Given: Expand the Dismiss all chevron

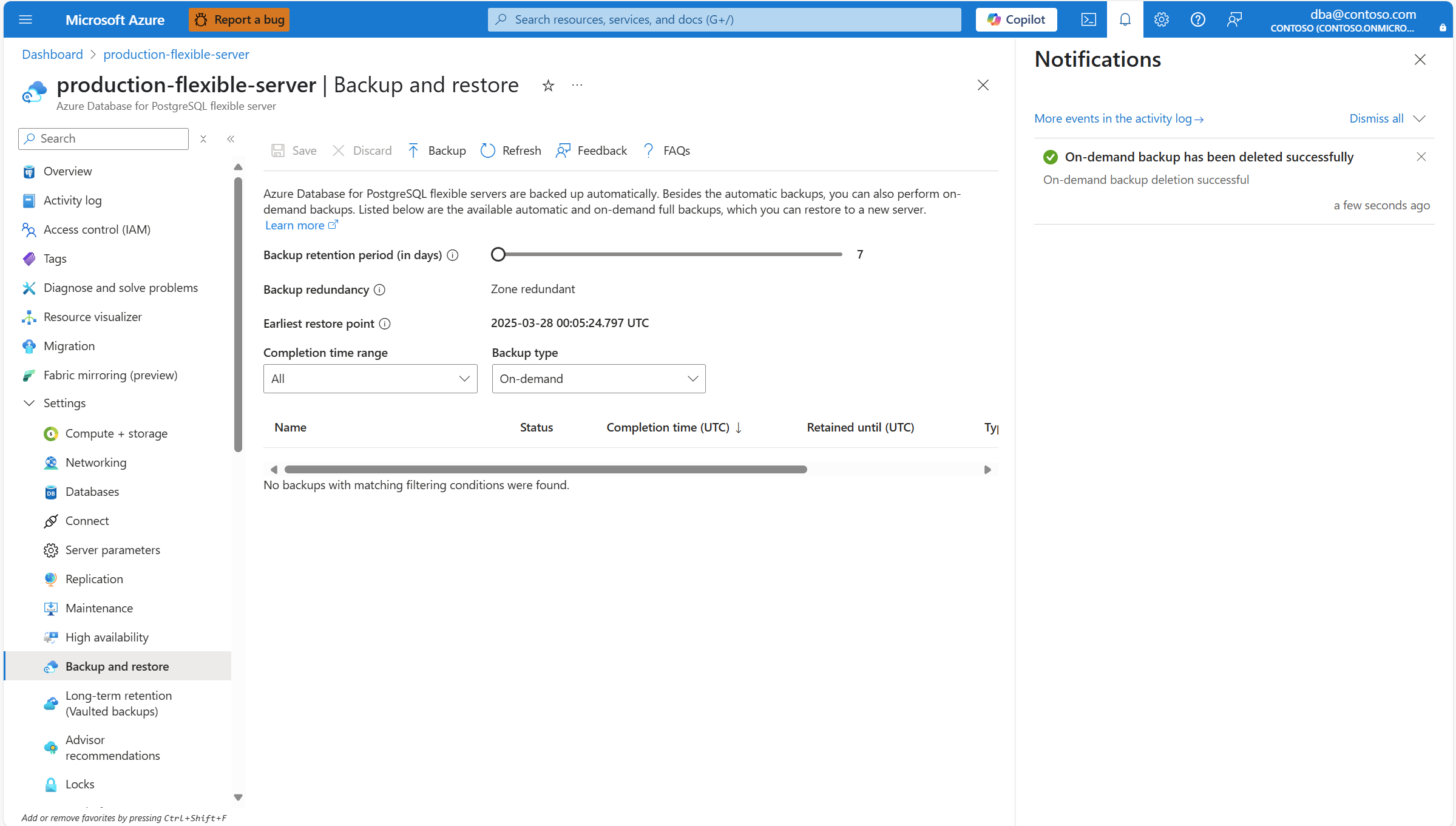Looking at the screenshot, I should [1419, 118].
